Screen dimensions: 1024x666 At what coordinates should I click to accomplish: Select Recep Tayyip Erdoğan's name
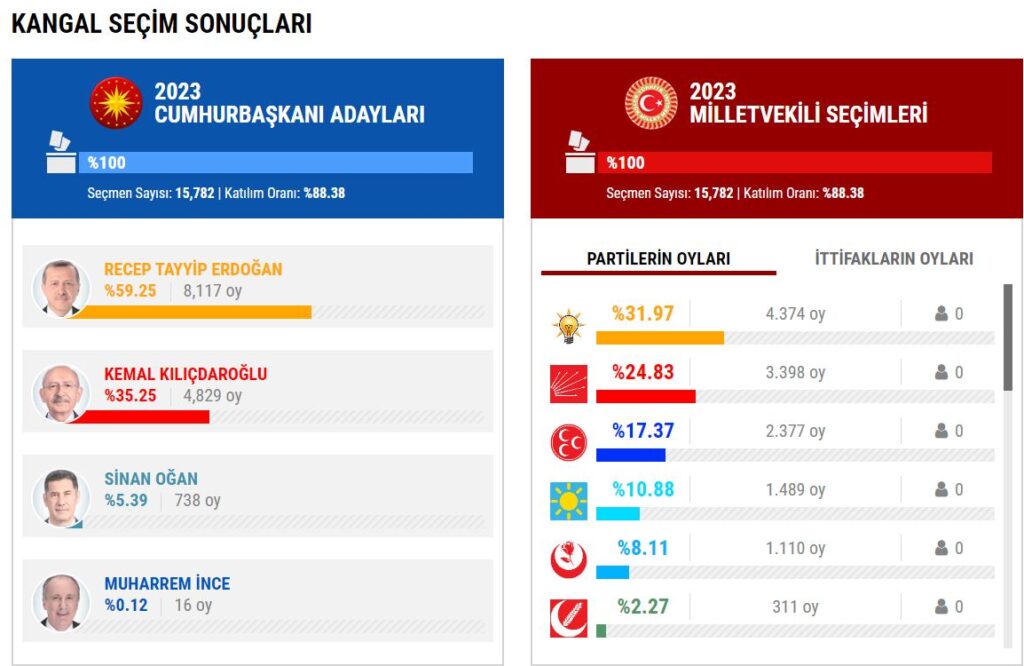tap(193, 269)
